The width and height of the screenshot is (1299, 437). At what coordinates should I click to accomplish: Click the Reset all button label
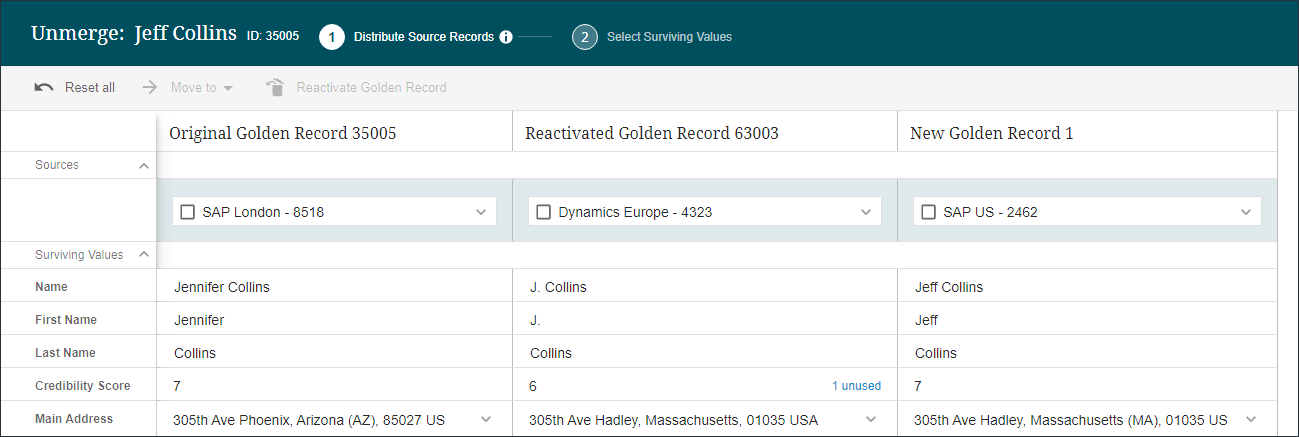click(90, 88)
